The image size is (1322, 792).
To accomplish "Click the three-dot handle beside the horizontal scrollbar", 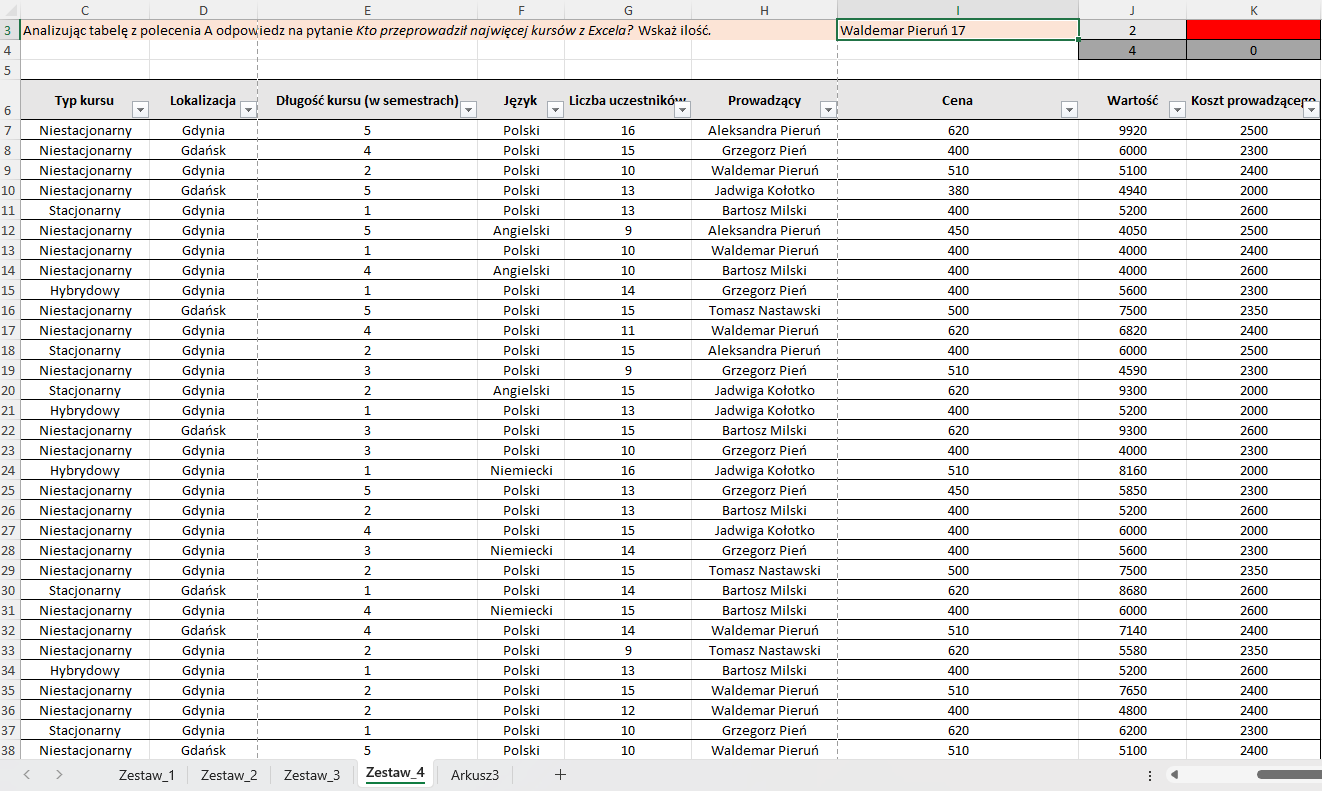I will click(1149, 775).
